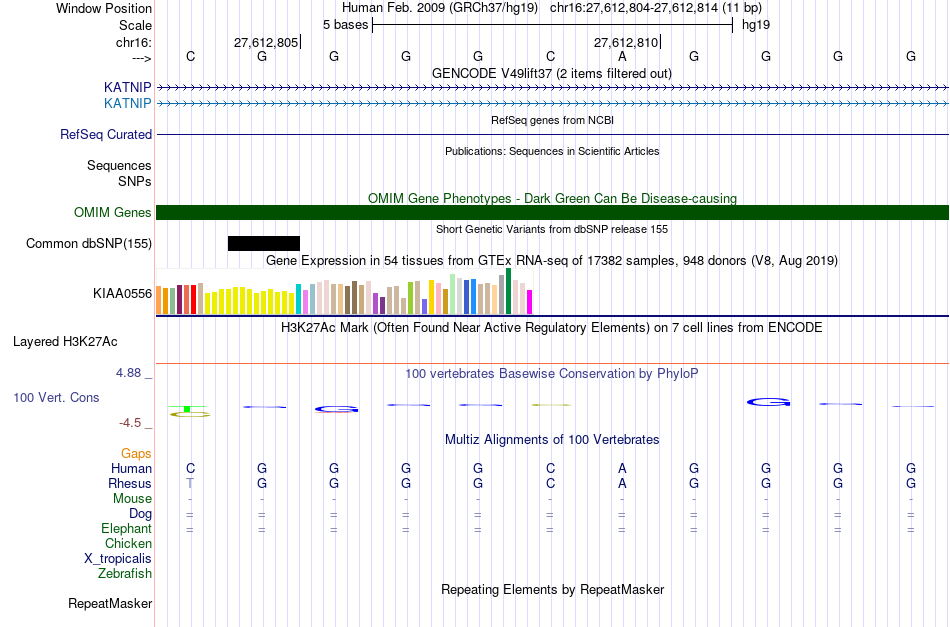The image size is (950, 627).
Task: Click OMIM Gene Phenotypes track title
Action: pyautogui.click(x=552, y=198)
